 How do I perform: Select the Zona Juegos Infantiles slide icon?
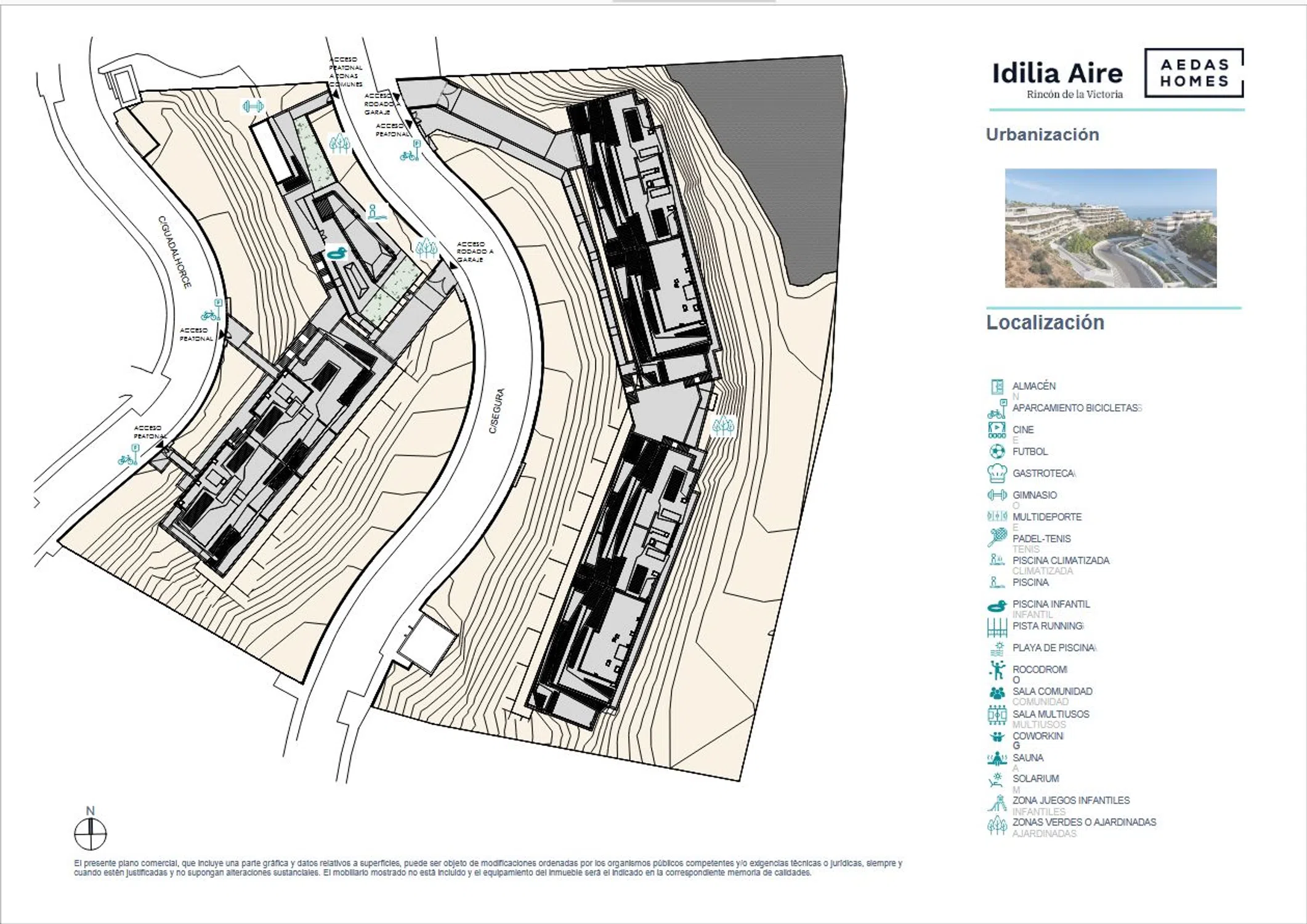click(x=997, y=803)
